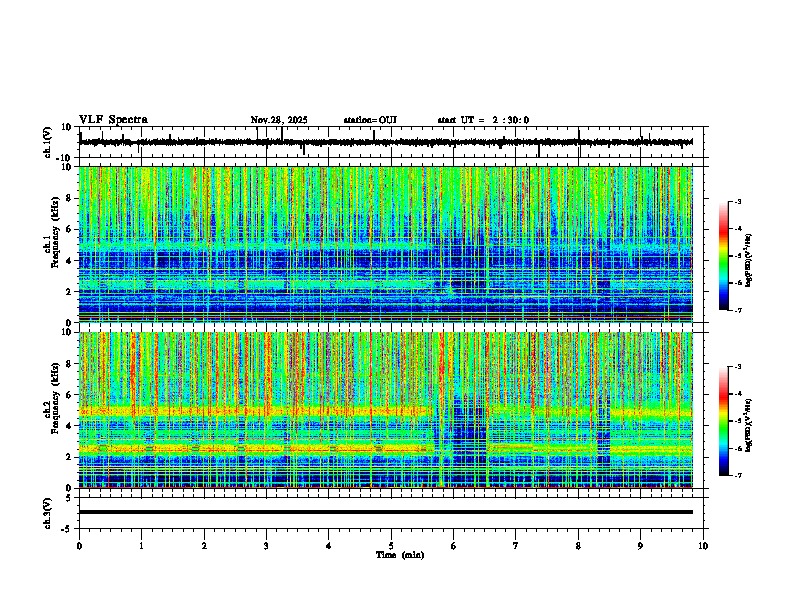Click time axis tick label "9"
792x612 pixels.
(640, 546)
